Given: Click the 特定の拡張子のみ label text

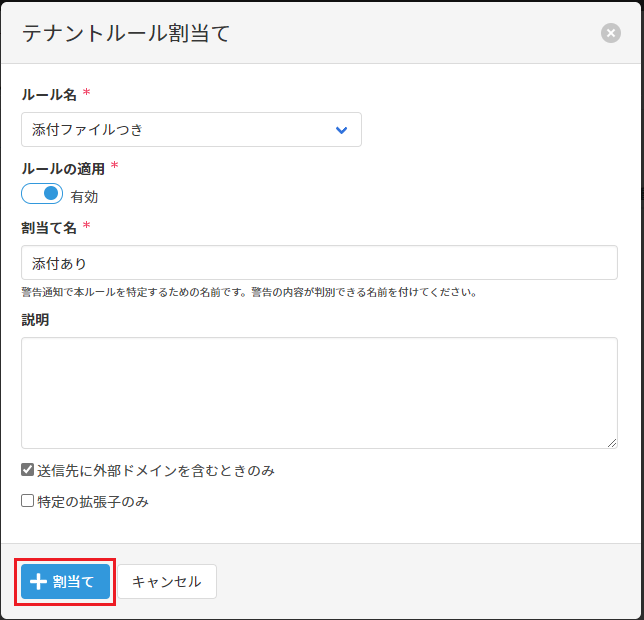Looking at the screenshot, I should tap(93, 502).
